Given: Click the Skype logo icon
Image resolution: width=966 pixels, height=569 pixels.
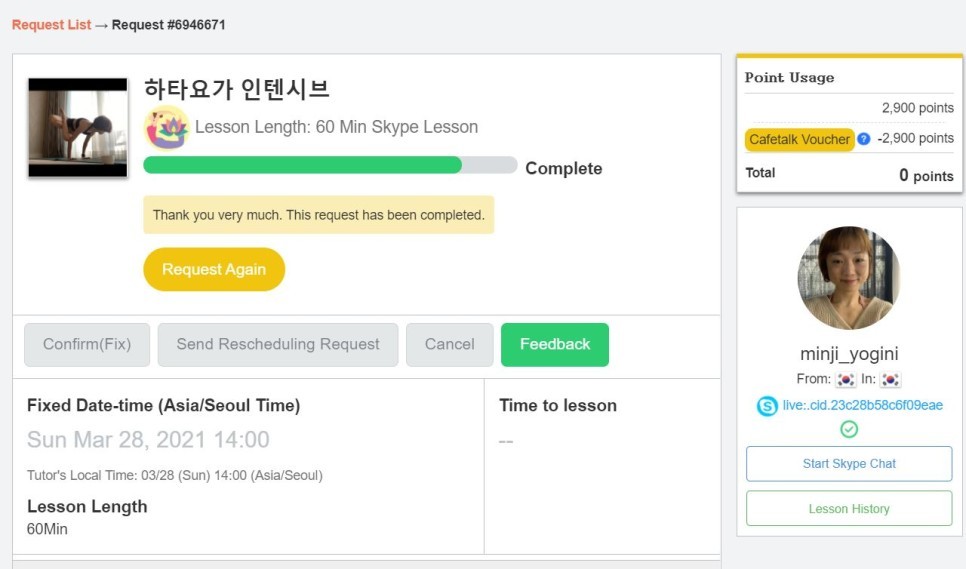Looking at the screenshot, I should (767, 406).
